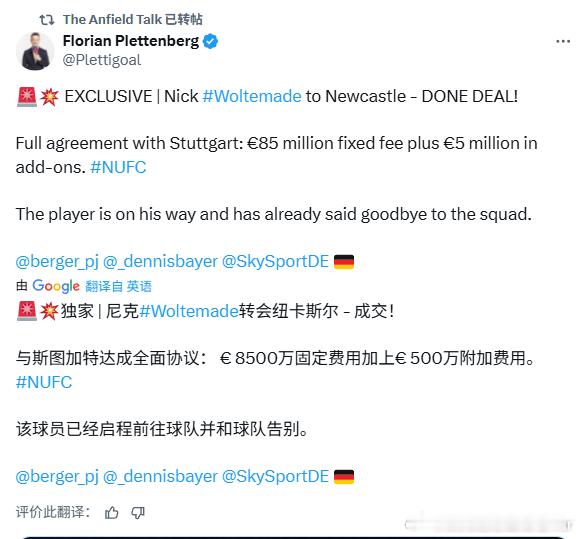Click the repost icon beside The Anfield Talk
579x539 pixels.
click(x=47, y=20)
